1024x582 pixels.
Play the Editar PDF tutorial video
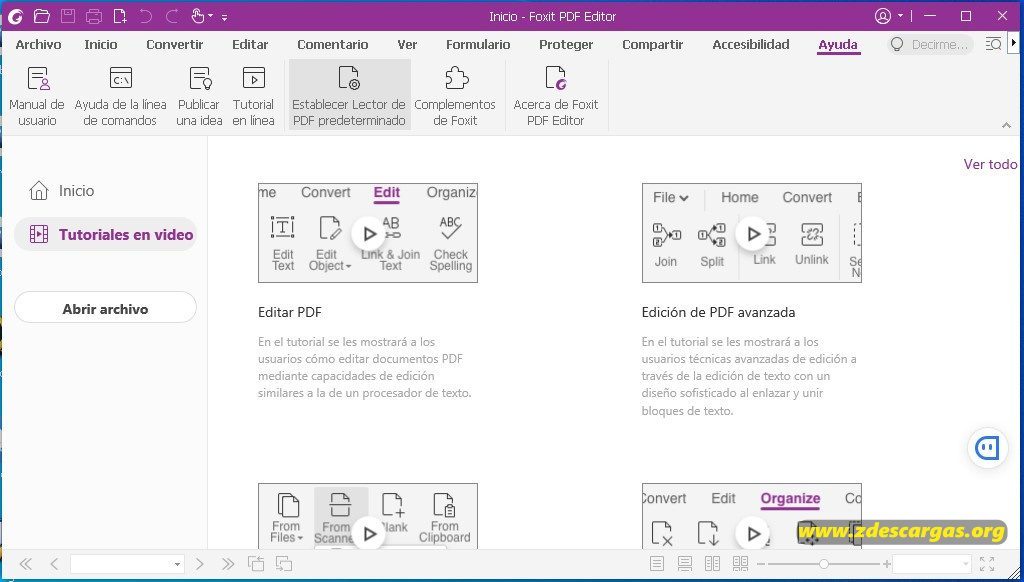tap(368, 234)
